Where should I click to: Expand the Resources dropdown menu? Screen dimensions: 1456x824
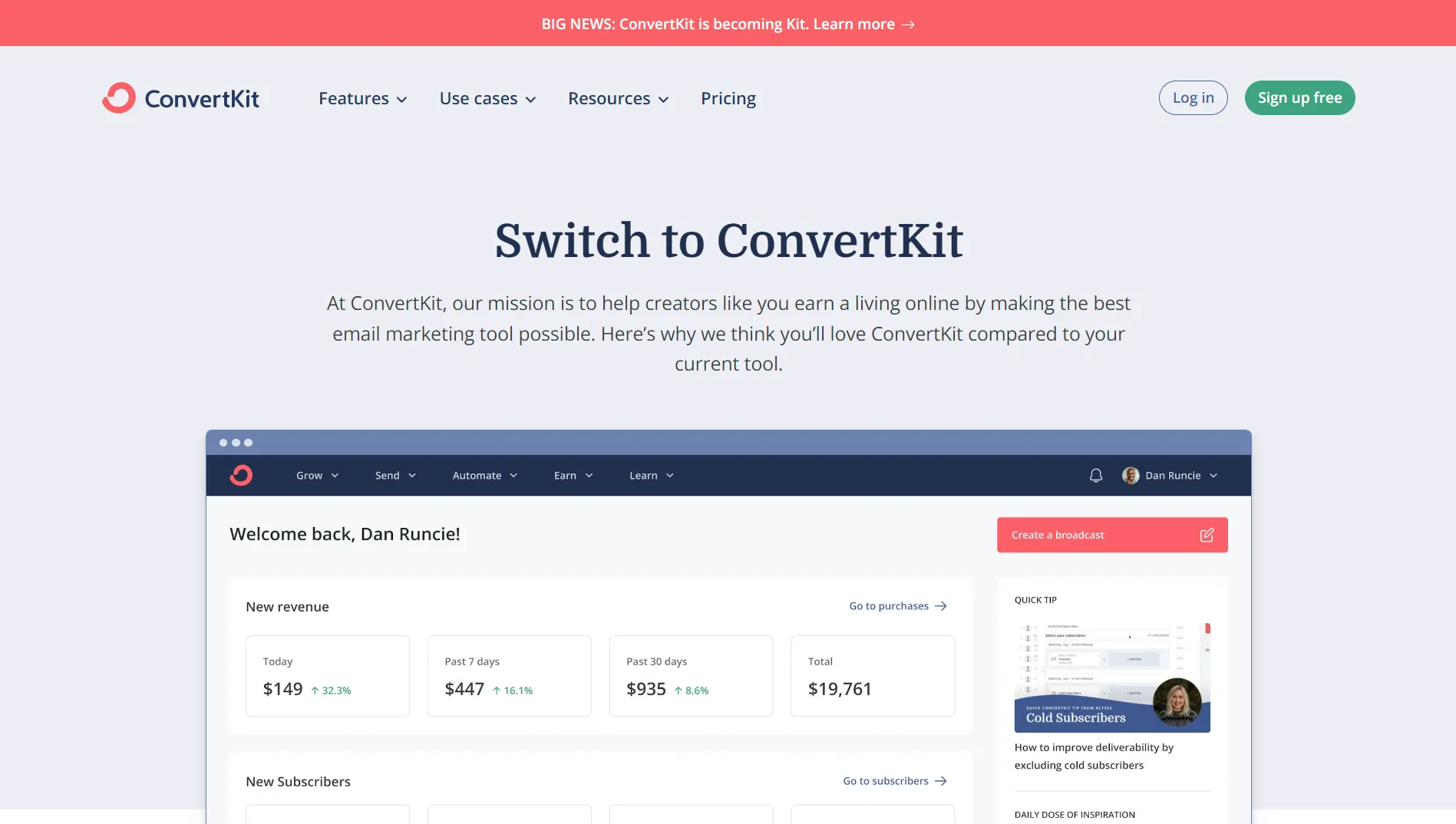(618, 98)
